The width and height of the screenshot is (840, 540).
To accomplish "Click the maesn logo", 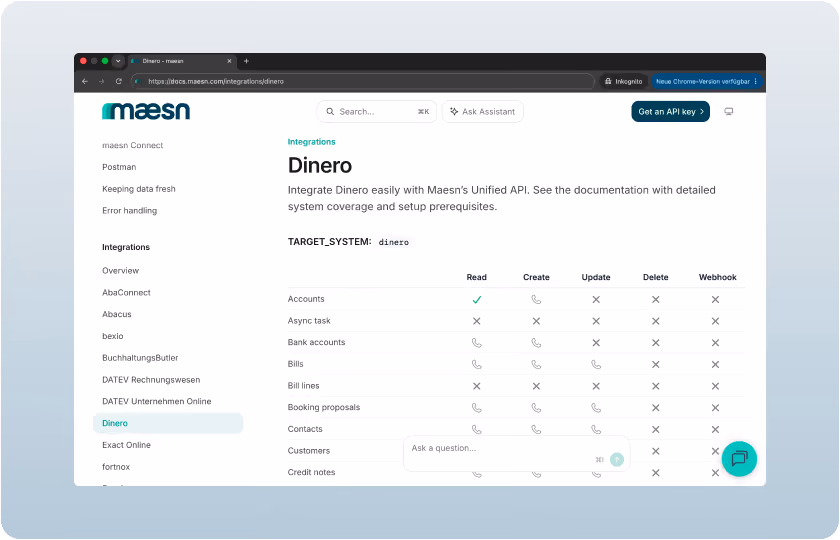I will [146, 111].
